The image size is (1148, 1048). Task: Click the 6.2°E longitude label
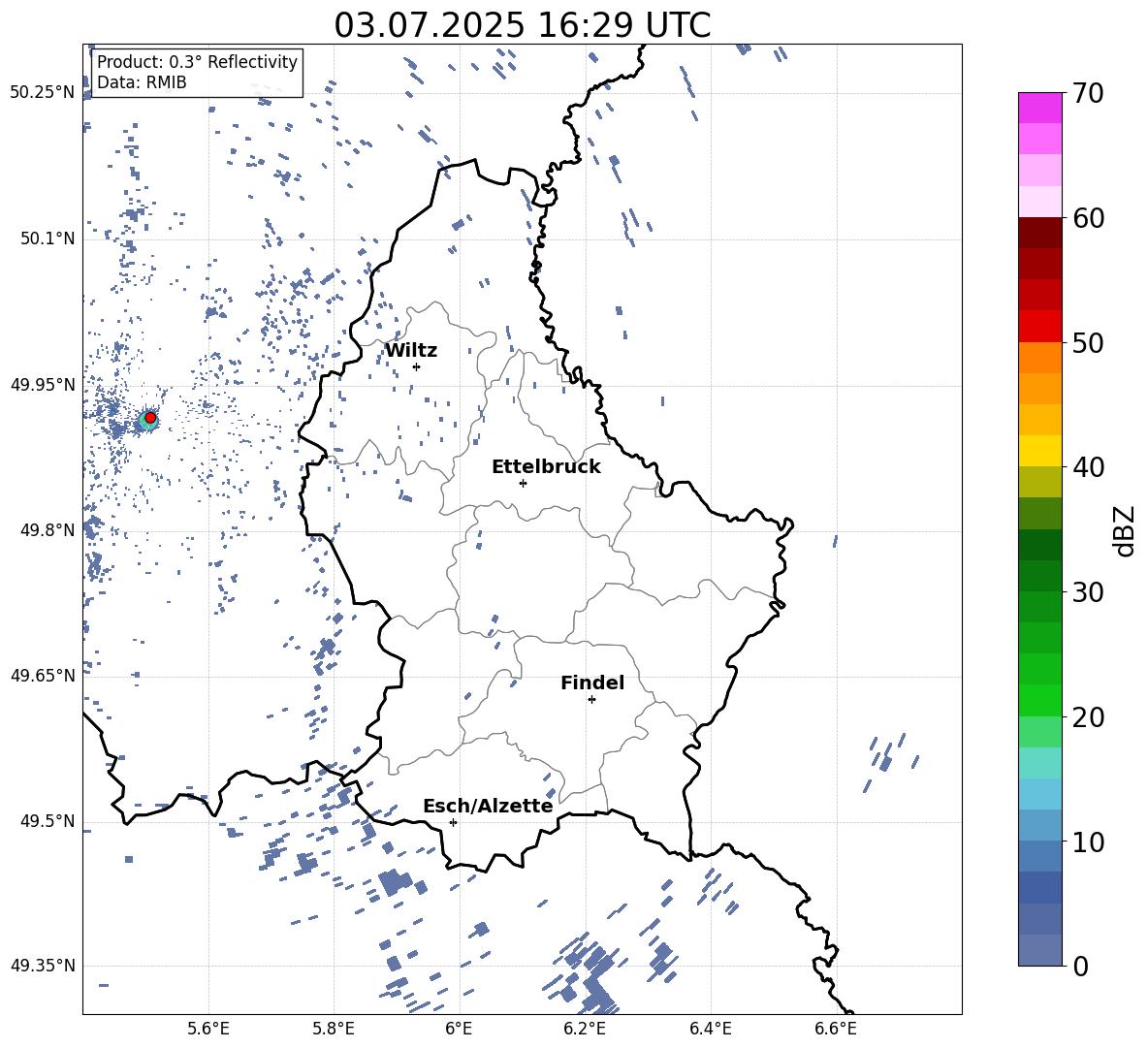(585, 1029)
